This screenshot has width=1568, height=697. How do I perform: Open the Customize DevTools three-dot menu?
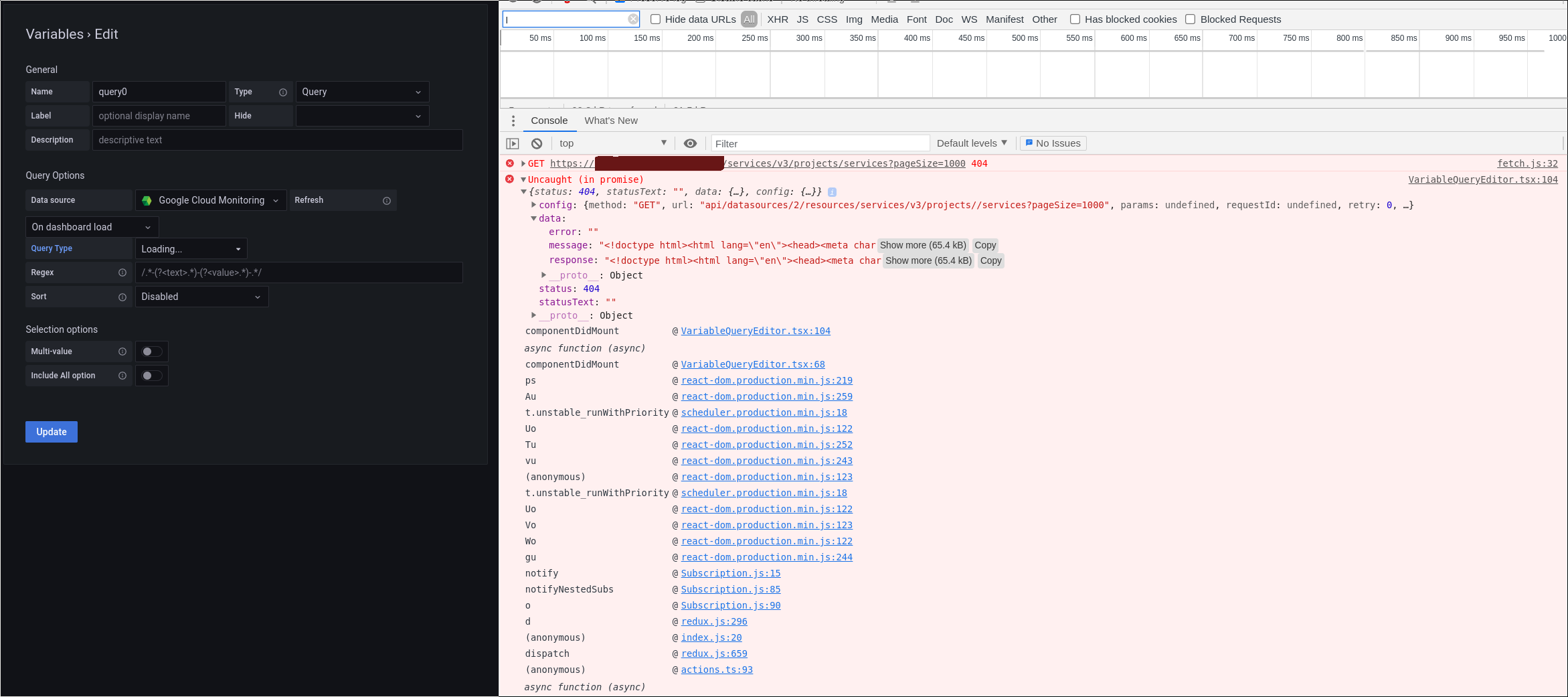coord(513,121)
